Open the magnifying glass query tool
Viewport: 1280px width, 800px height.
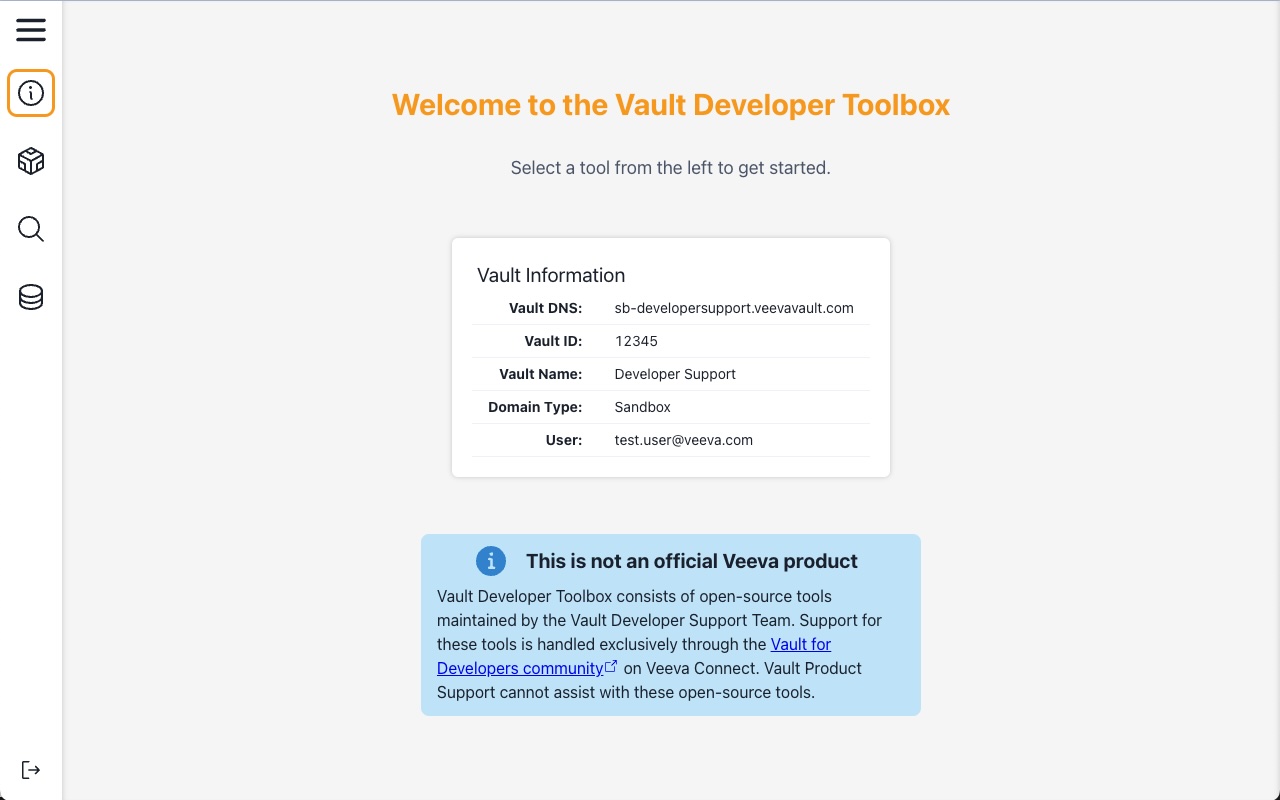[31, 229]
